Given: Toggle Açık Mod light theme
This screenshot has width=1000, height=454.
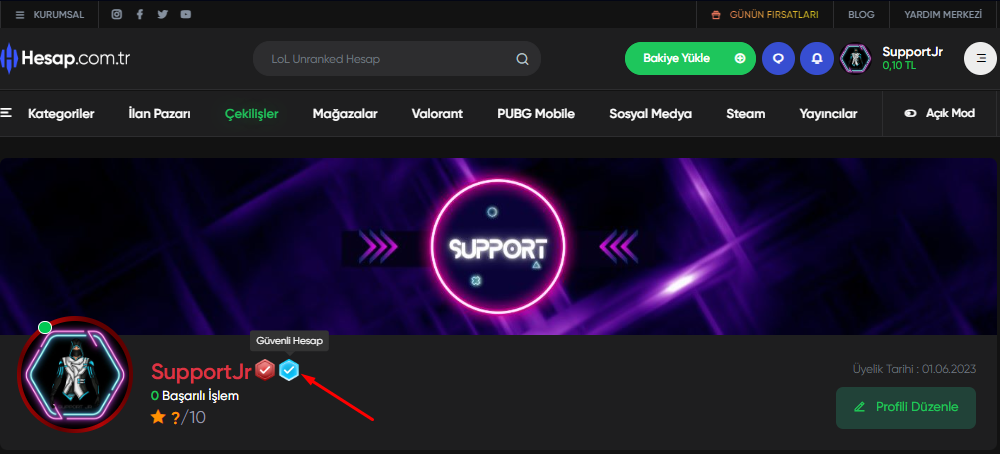Looking at the screenshot, I should (939, 114).
